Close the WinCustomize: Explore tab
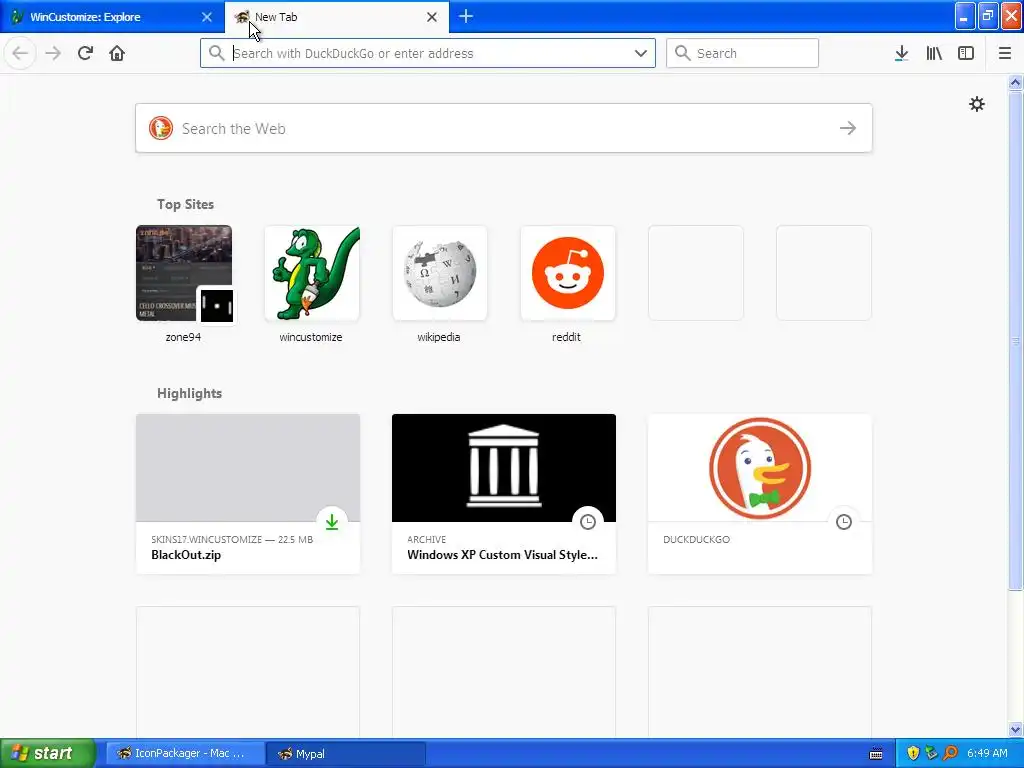1024x768 pixels. pos(206,17)
